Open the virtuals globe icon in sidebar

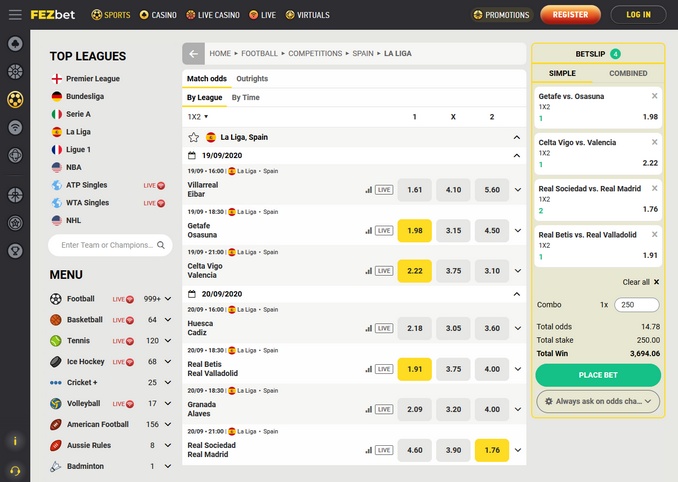15,156
